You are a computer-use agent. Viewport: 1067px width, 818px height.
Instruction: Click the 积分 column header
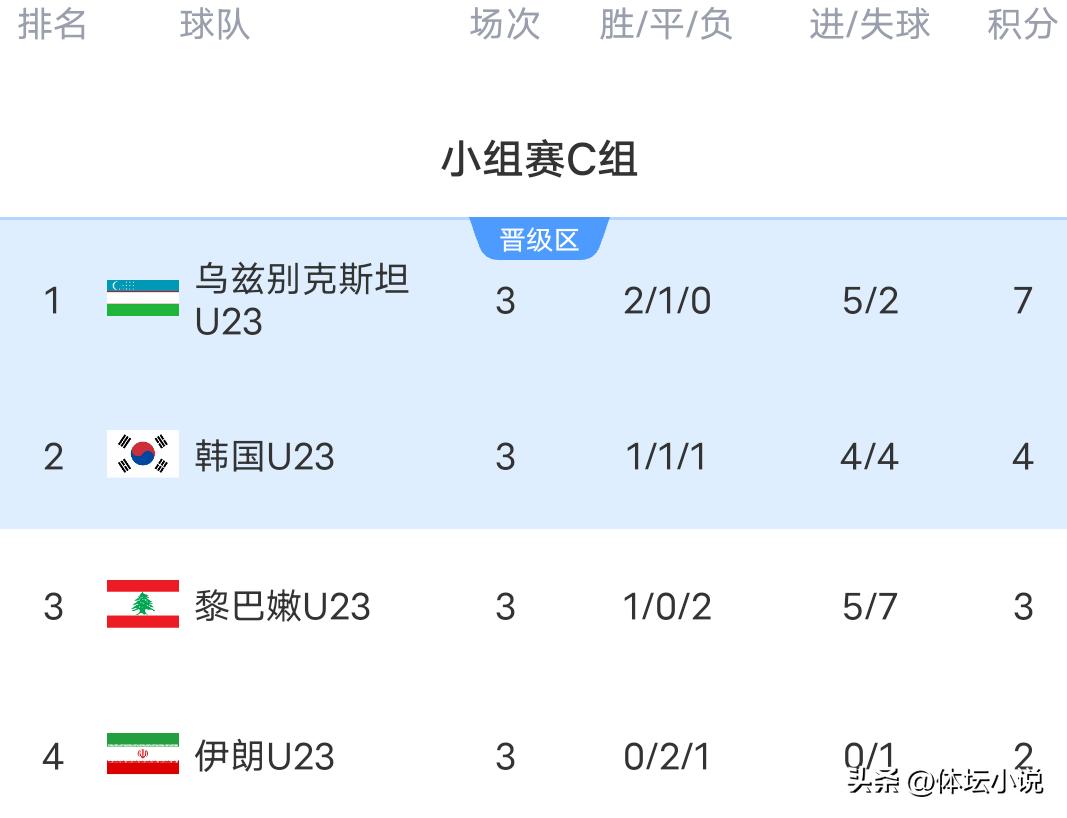tap(1022, 24)
